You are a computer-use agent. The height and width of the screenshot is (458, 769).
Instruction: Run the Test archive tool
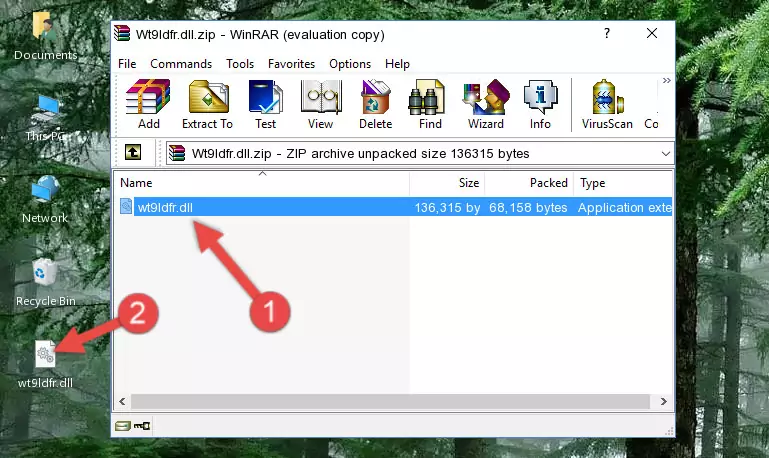tap(265, 104)
